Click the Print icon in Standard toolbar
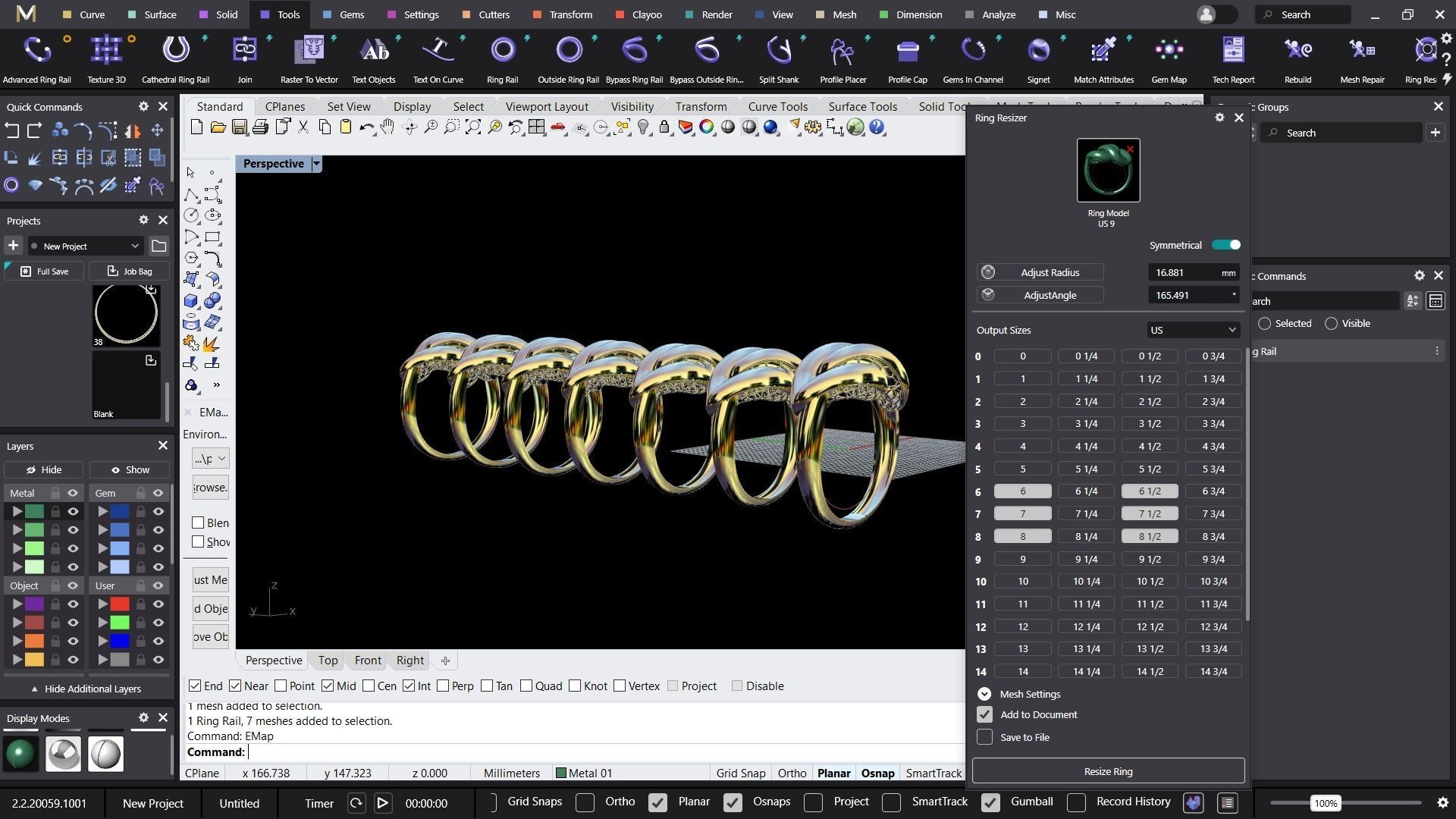This screenshot has width=1456, height=819. [260, 127]
